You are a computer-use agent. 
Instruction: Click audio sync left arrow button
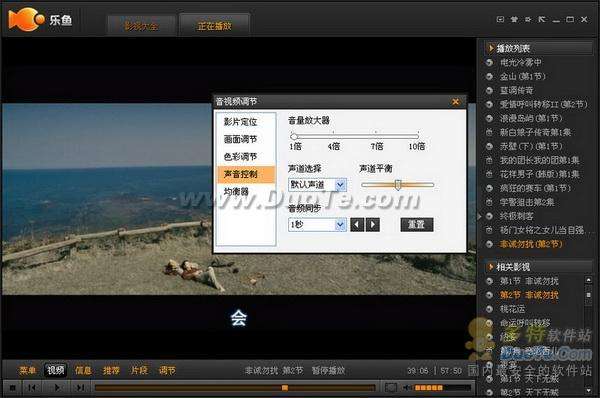point(357,225)
